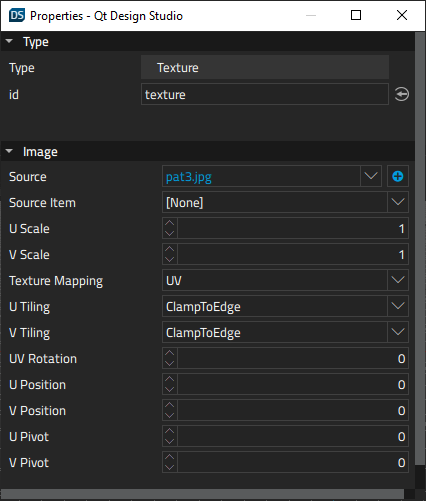Click the vertical scrollbar of Properties panel

coord(420,248)
